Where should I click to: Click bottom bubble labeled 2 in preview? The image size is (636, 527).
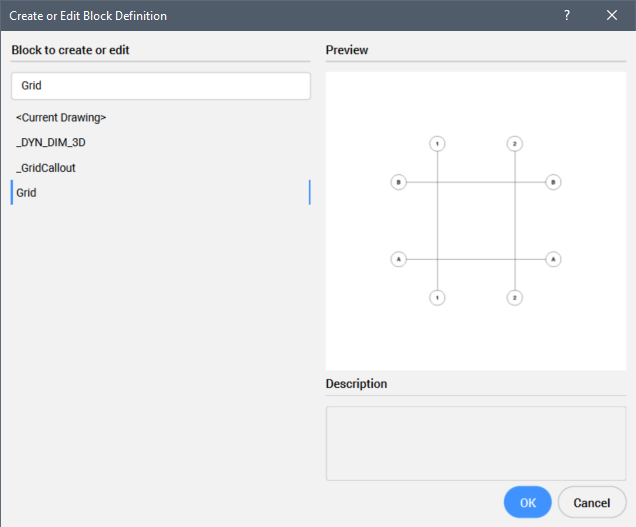point(514,298)
